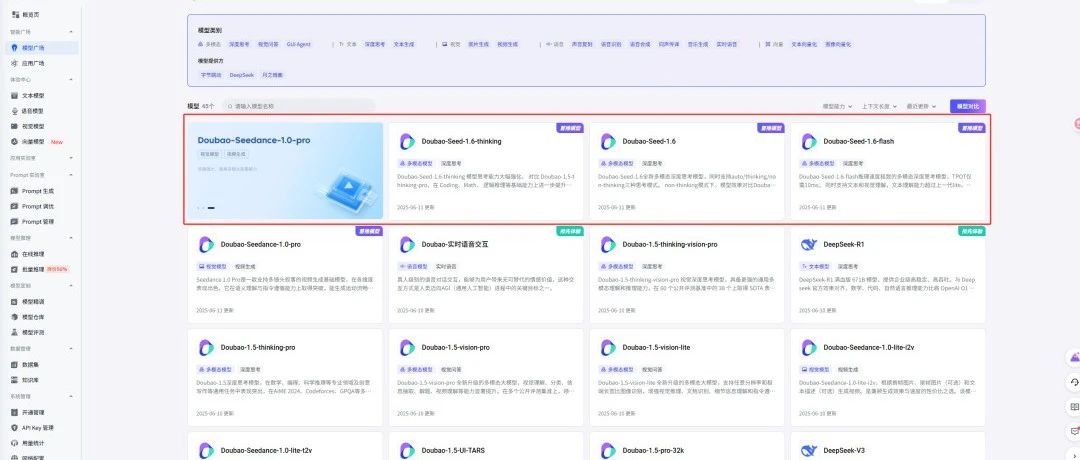Collapse the 数据管理 sidebar section

[72, 348]
